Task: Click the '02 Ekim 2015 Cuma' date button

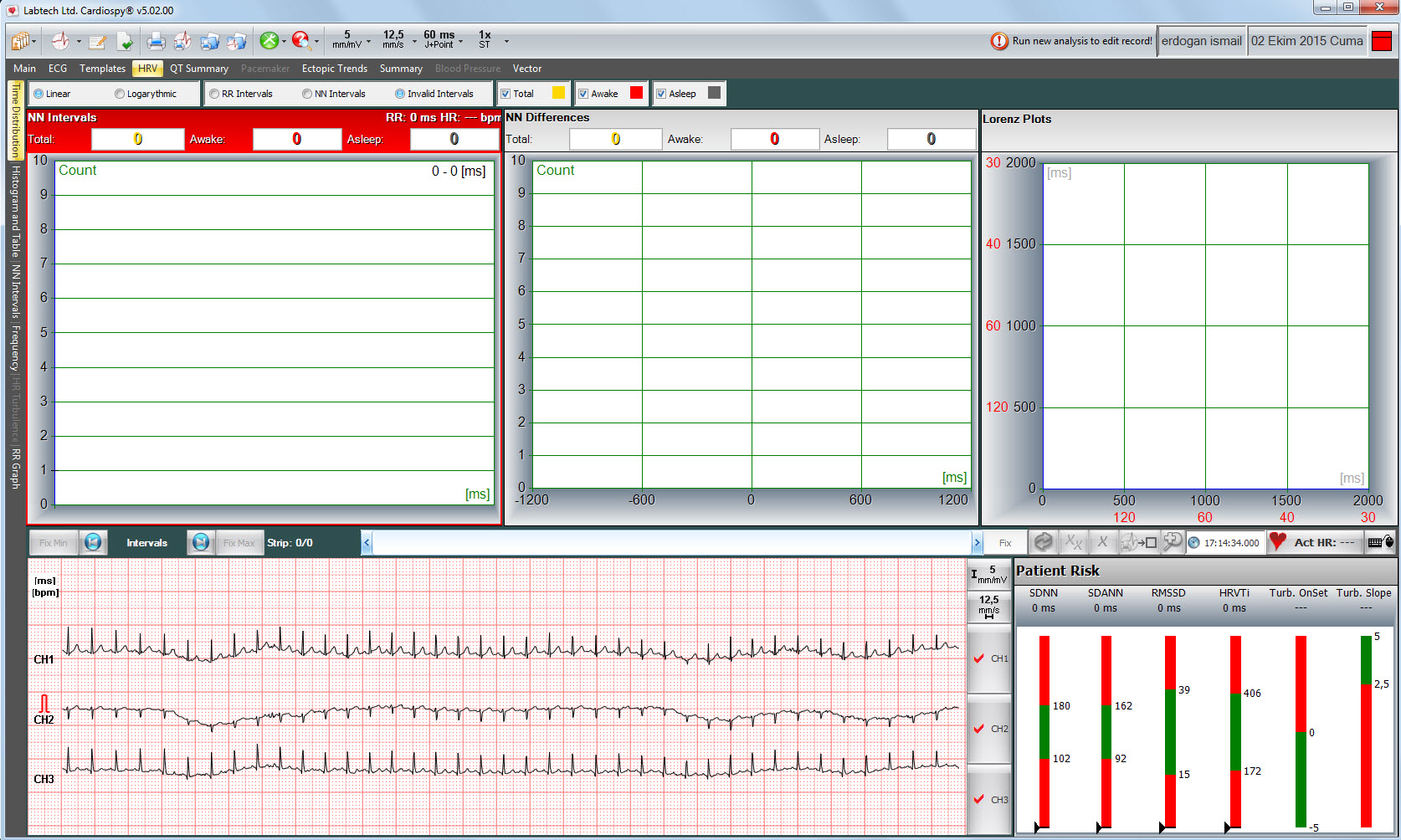Action: (1307, 41)
